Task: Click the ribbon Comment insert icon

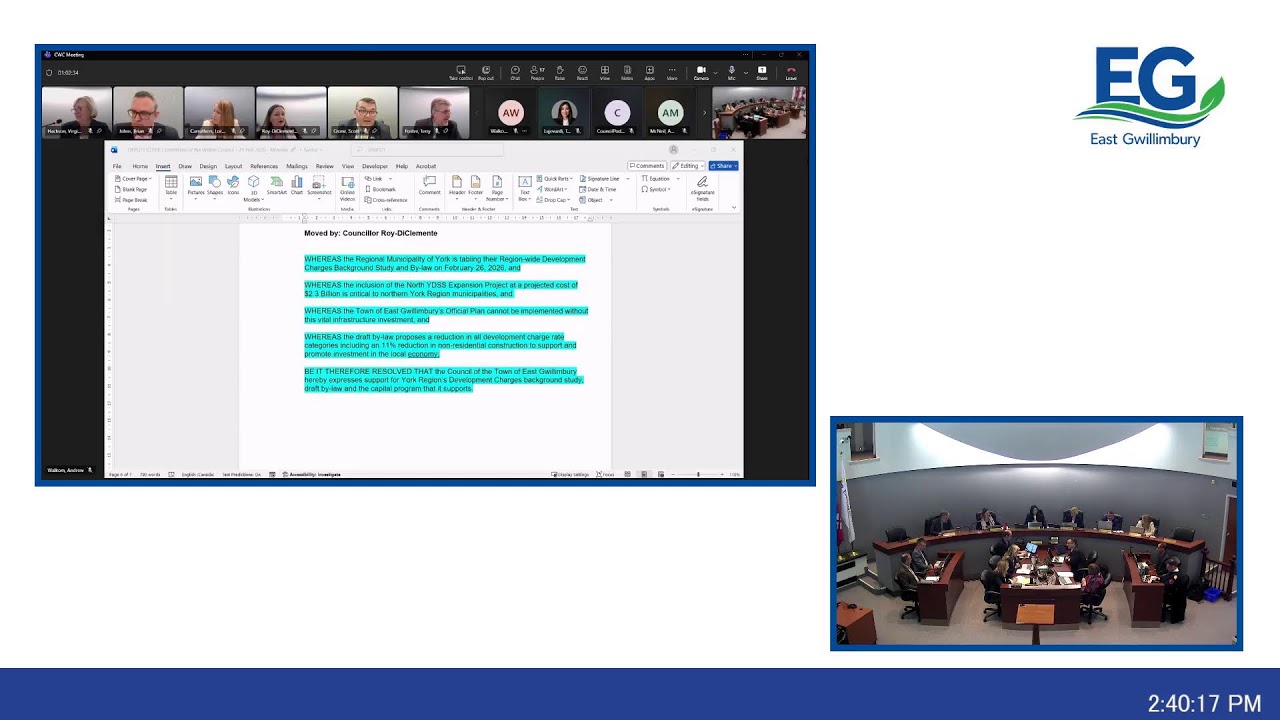Action: point(430,186)
